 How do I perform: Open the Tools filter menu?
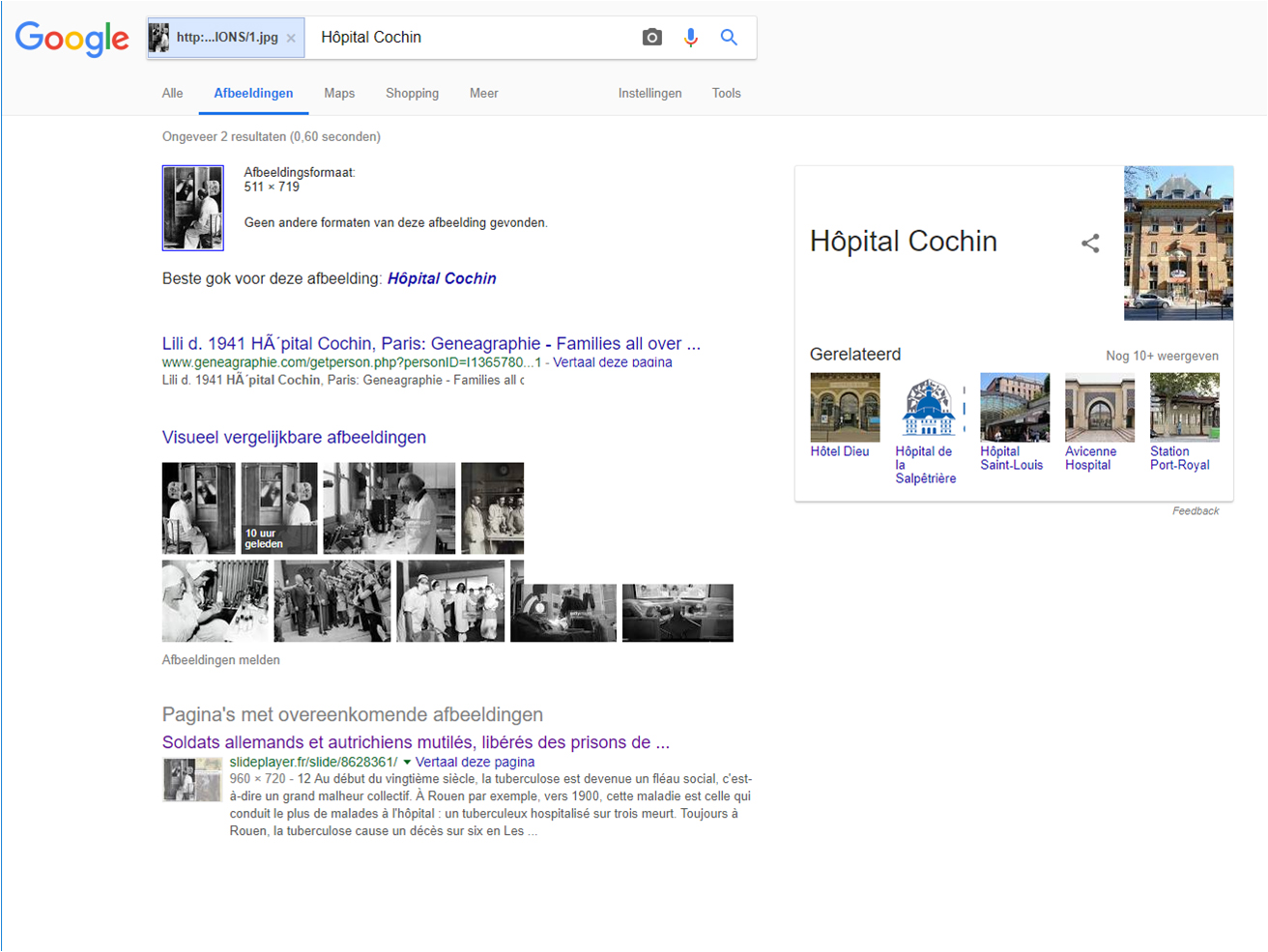click(726, 94)
